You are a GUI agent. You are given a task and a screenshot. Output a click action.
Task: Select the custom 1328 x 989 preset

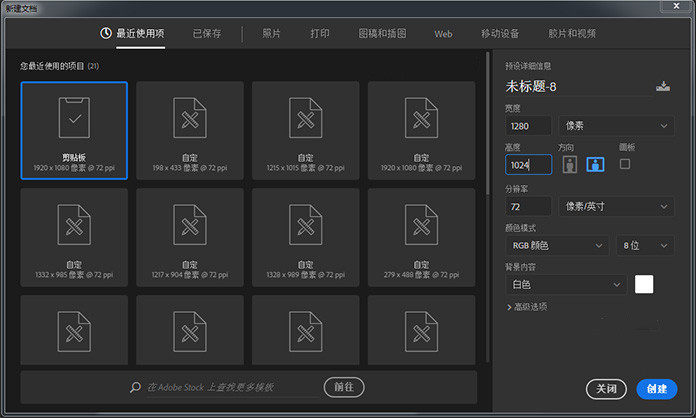coord(306,237)
